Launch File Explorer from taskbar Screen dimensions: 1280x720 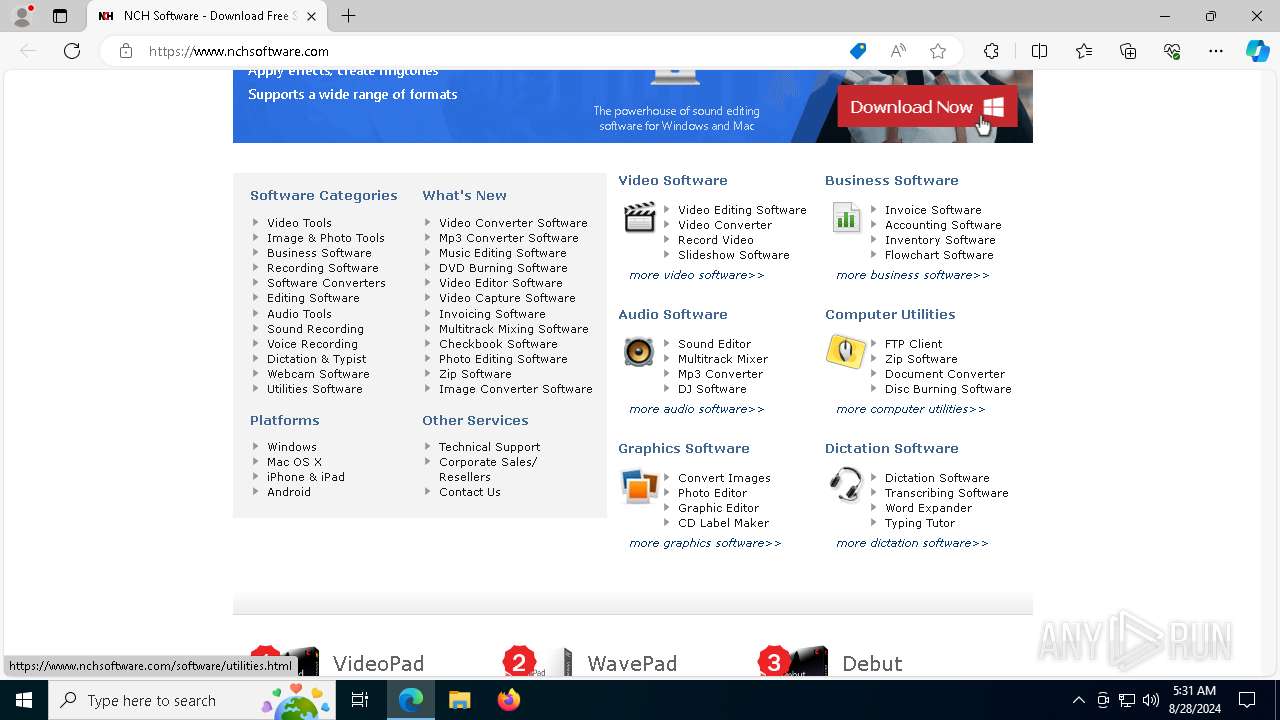click(x=459, y=700)
